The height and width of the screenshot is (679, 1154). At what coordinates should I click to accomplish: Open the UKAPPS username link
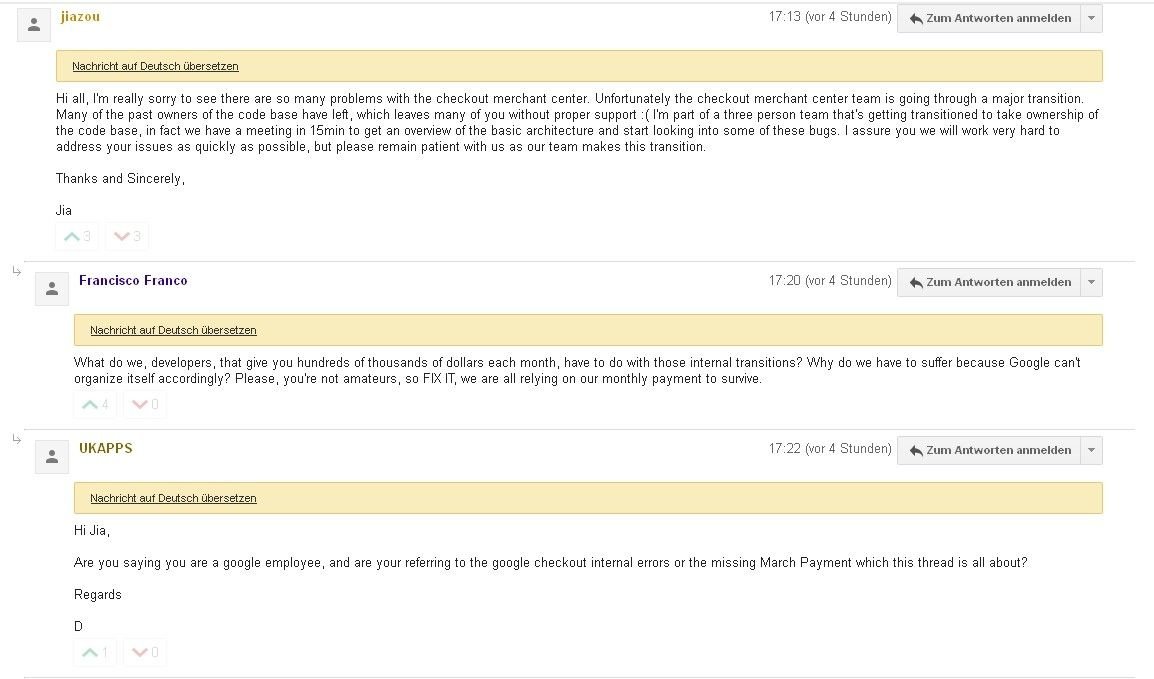pyautogui.click(x=106, y=448)
